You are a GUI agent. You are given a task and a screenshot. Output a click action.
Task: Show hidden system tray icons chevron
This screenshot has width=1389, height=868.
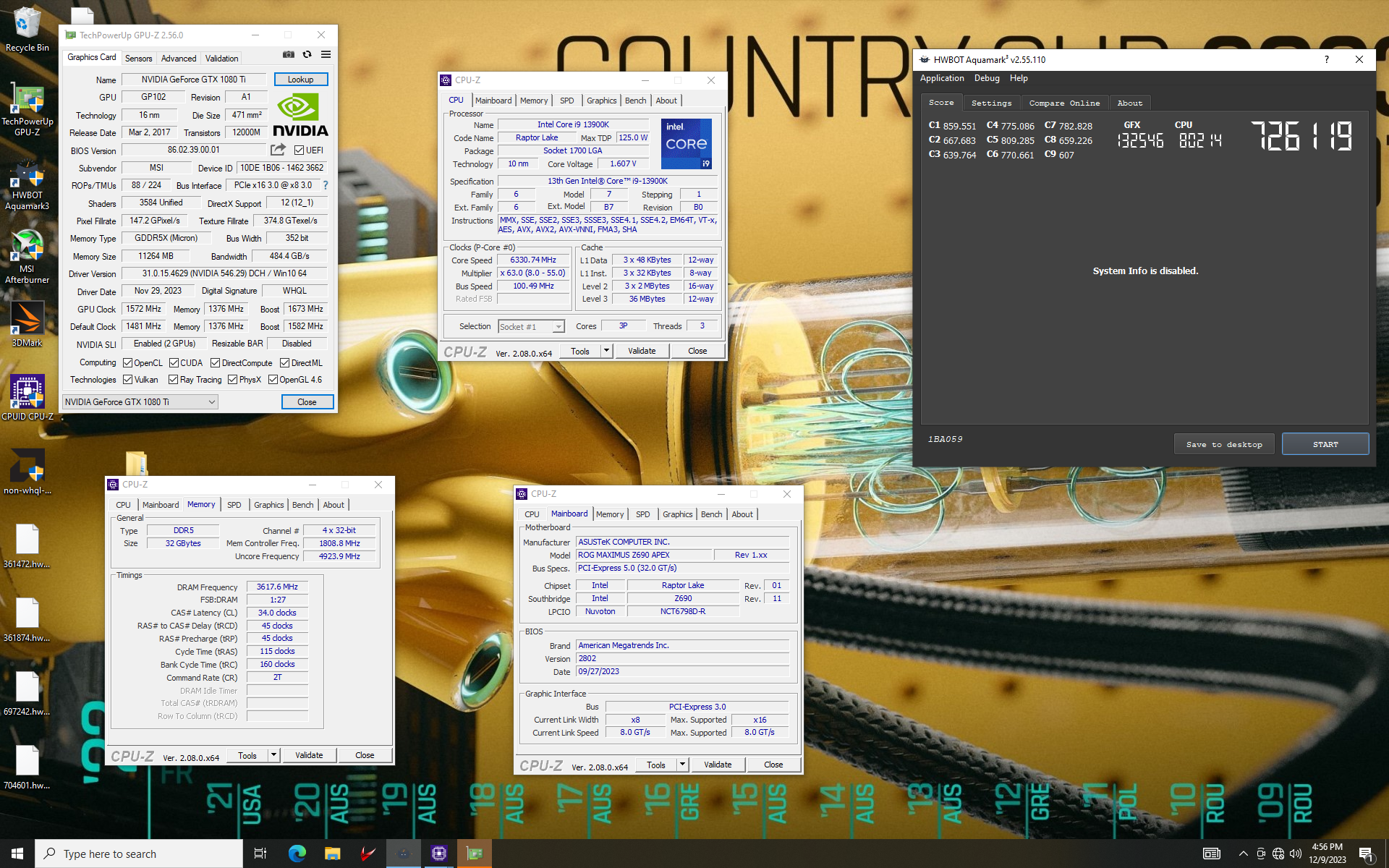click(1243, 854)
